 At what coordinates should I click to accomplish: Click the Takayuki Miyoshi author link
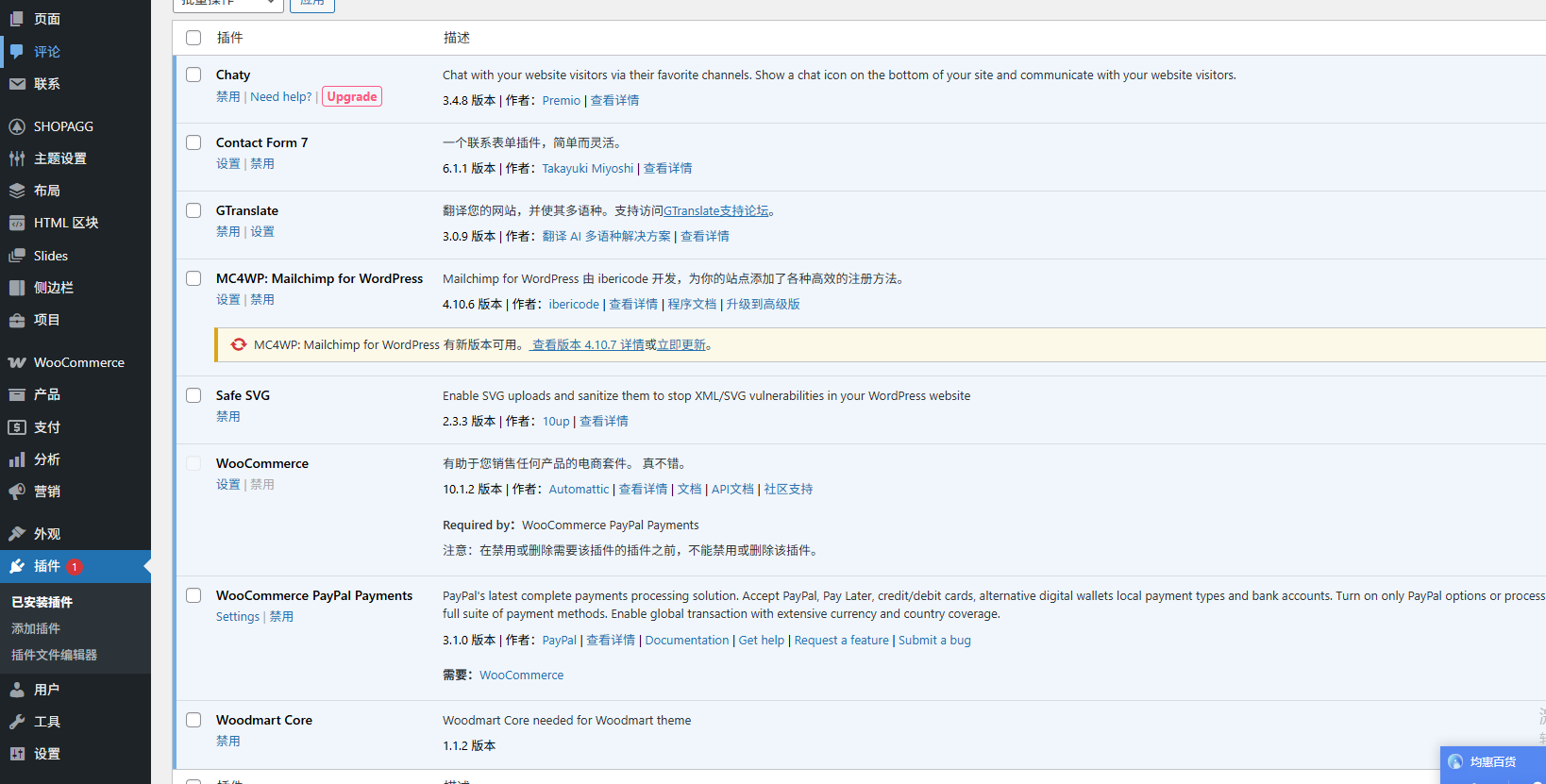point(588,168)
